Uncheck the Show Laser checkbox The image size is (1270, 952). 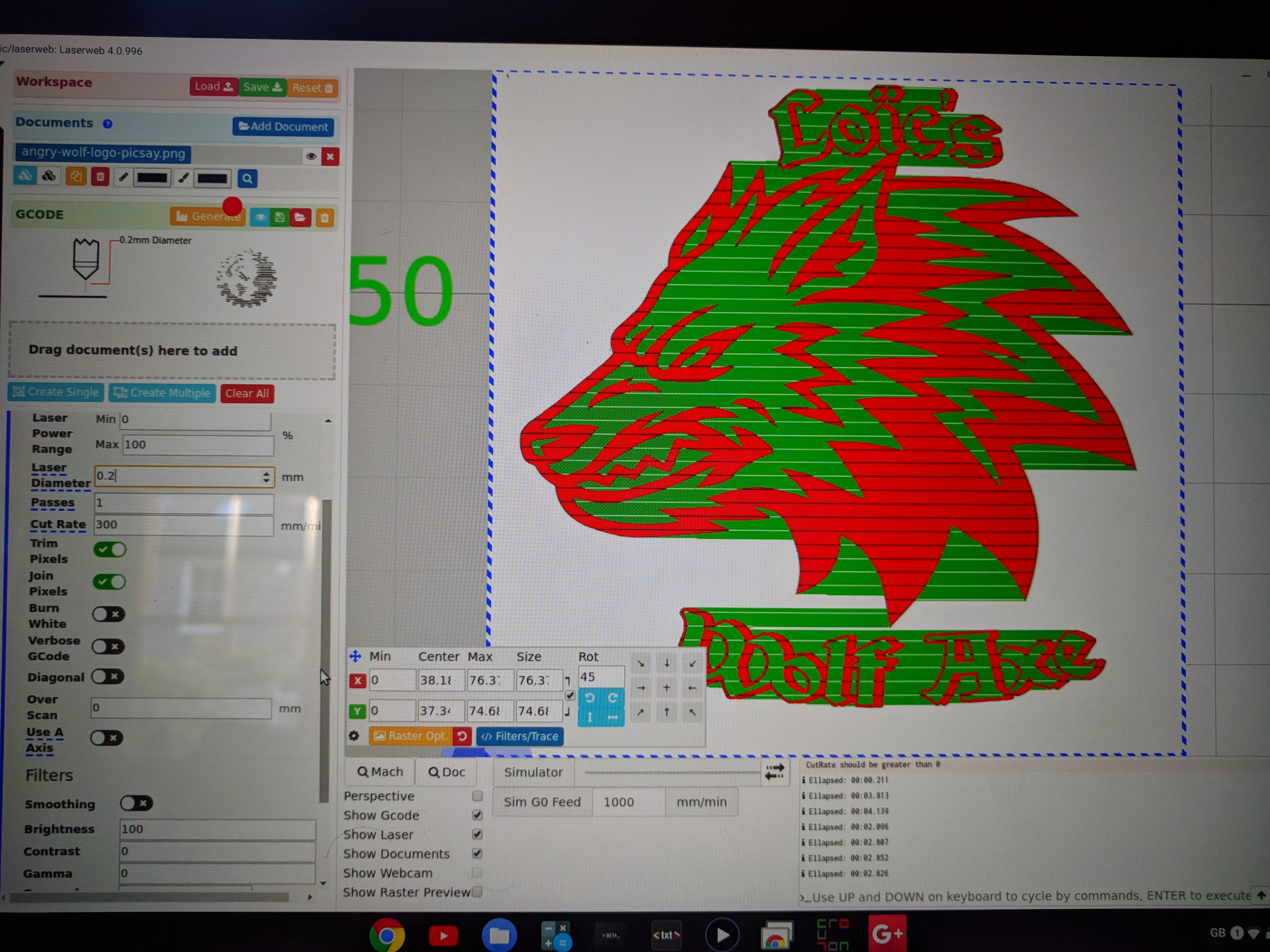click(x=477, y=834)
